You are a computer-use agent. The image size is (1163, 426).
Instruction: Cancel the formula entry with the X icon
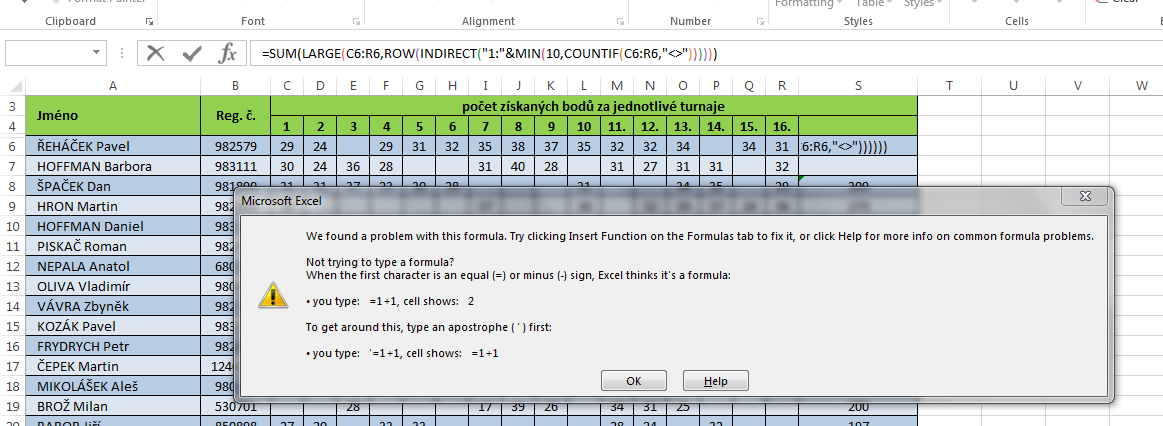point(155,53)
